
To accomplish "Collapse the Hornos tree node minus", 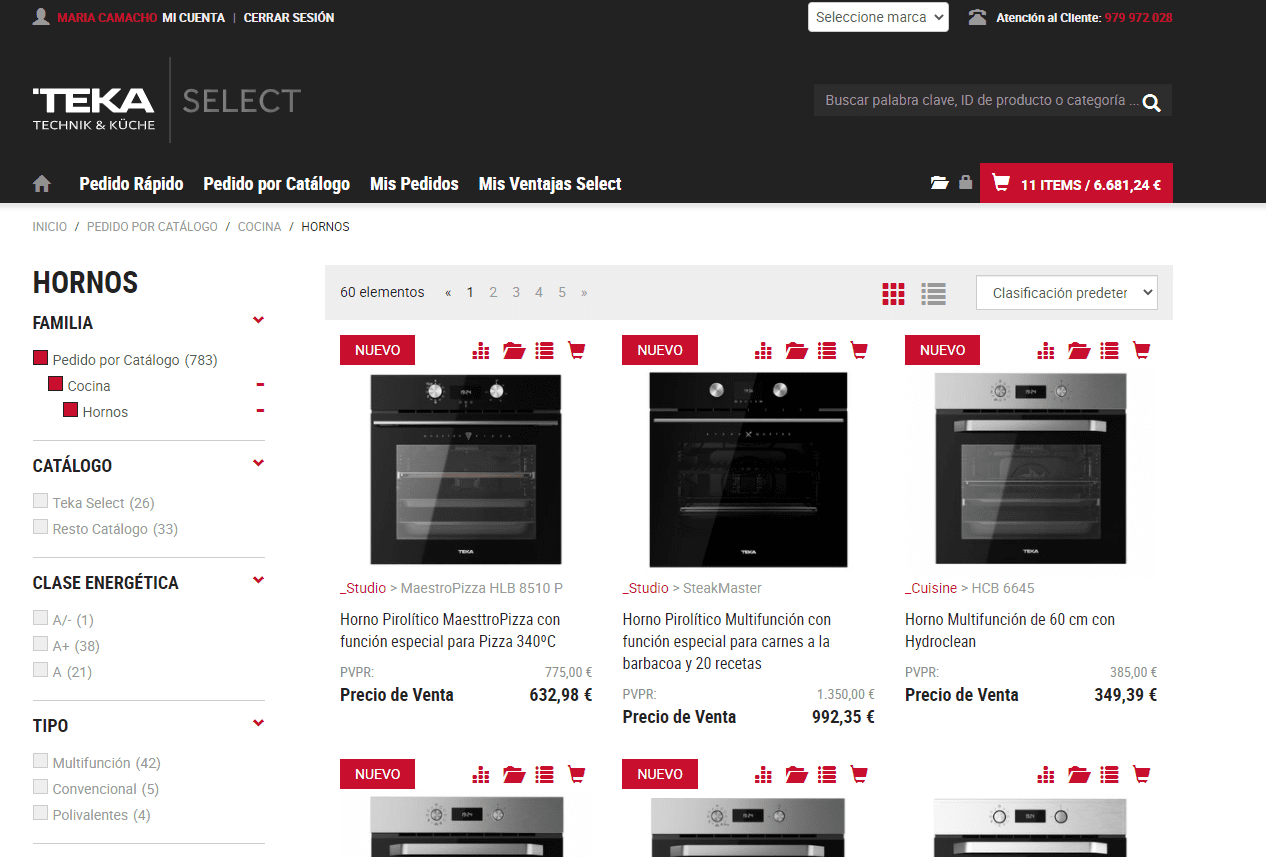I will [260, 411].
